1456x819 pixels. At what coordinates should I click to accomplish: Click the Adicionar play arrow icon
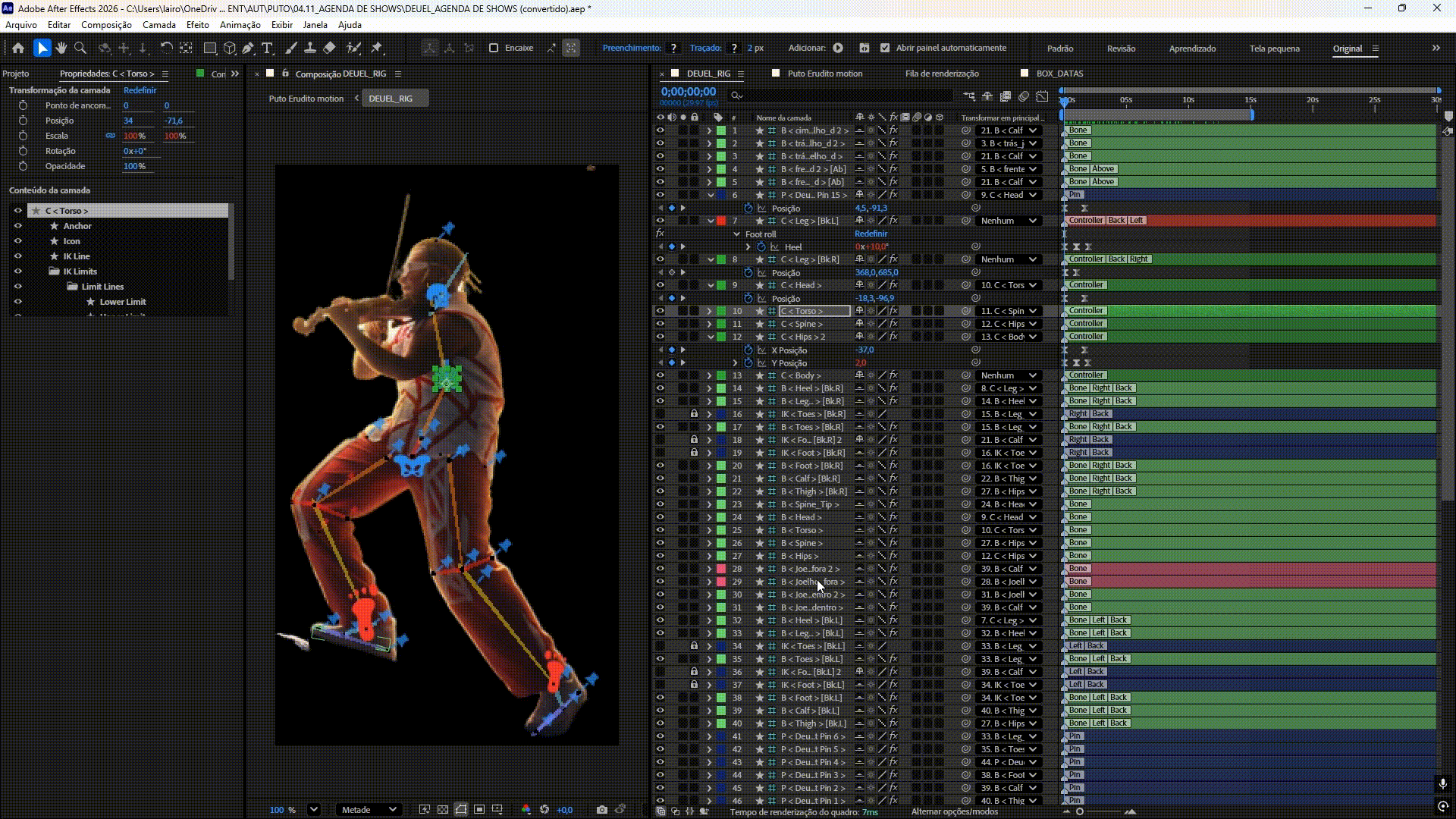point(838,48)
